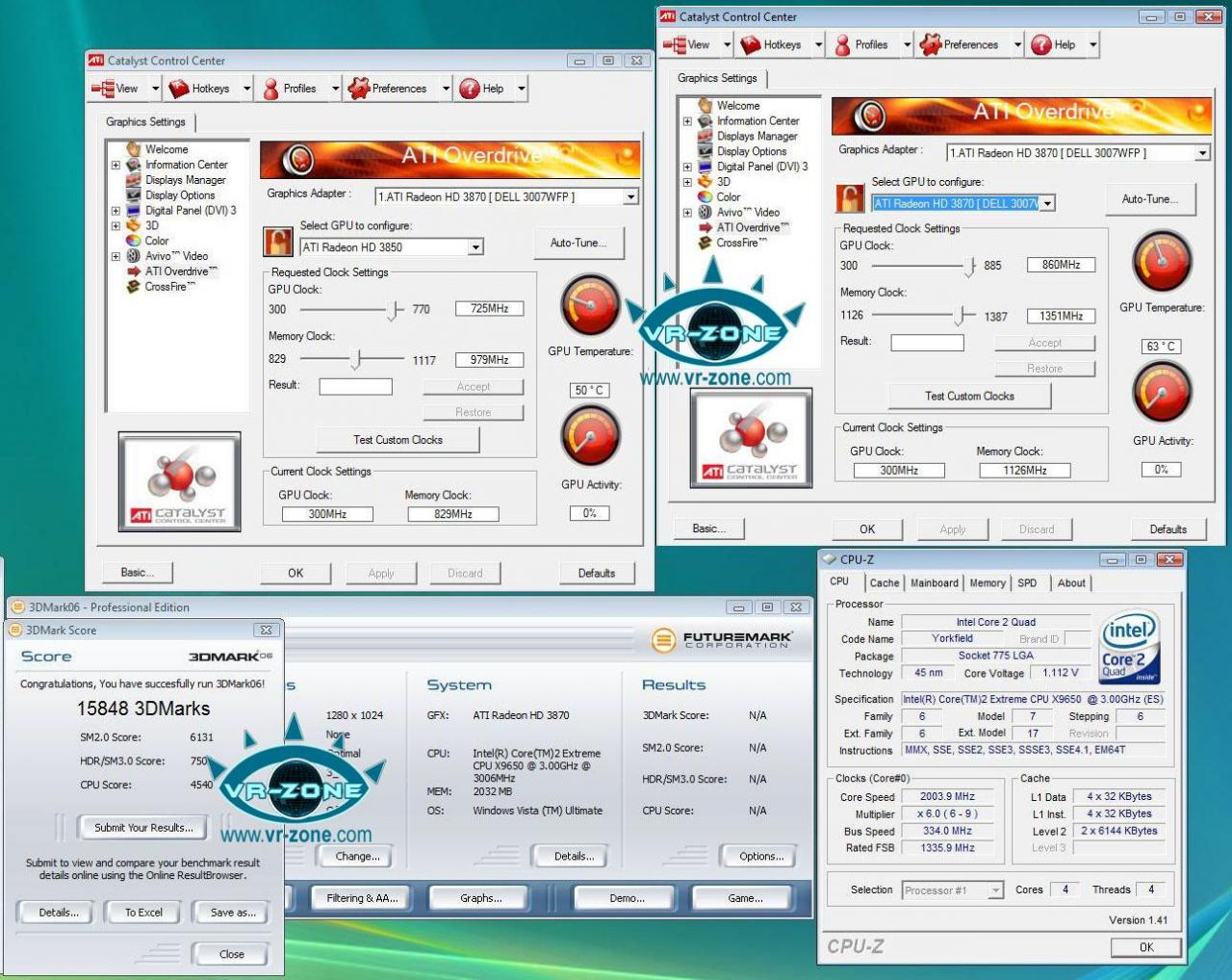Expand Information Center in left Catalyst tree
This screenshot has width=1232, height=980.
[115, 165]
